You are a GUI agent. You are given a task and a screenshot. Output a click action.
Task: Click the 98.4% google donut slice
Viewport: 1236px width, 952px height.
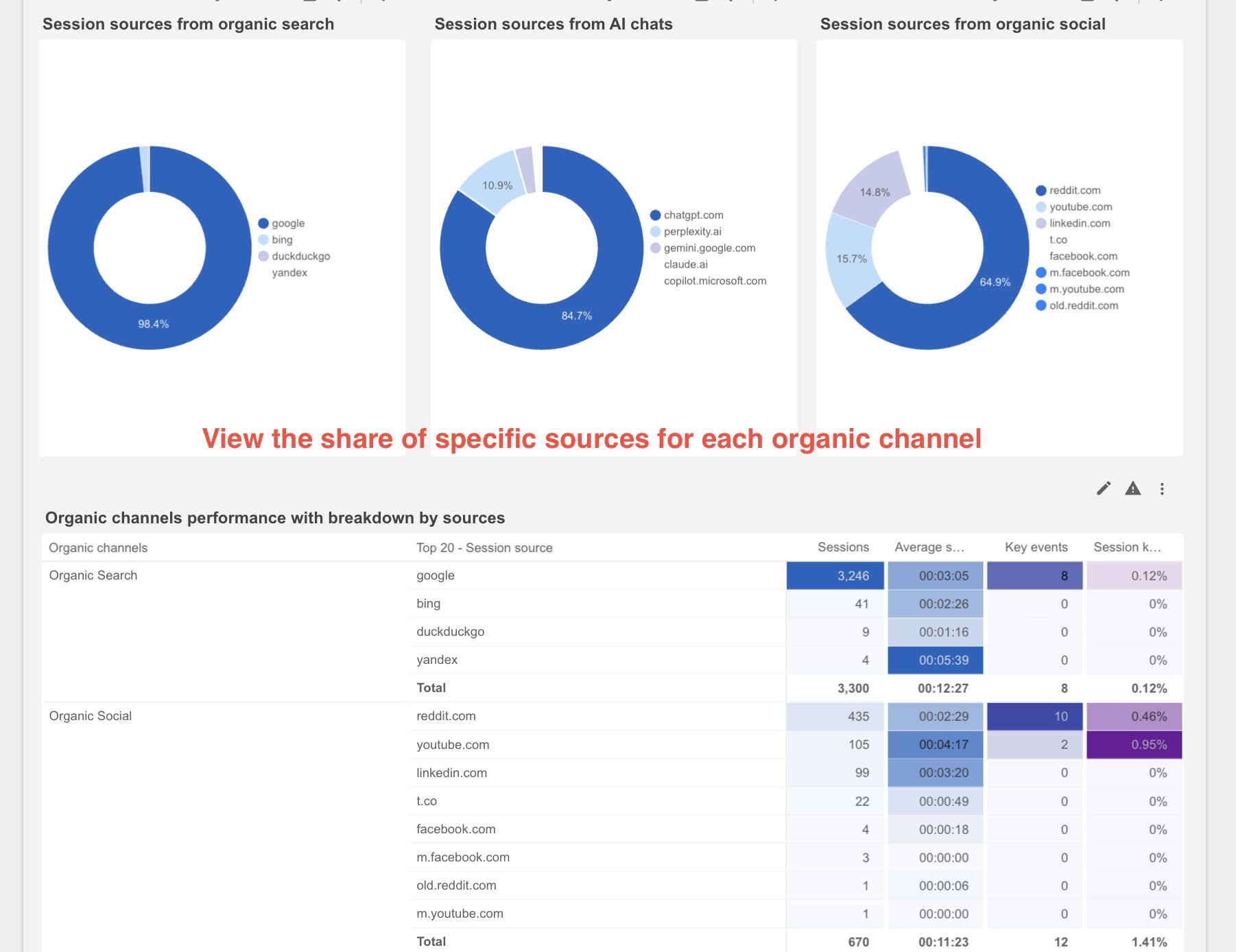[153, 324]
